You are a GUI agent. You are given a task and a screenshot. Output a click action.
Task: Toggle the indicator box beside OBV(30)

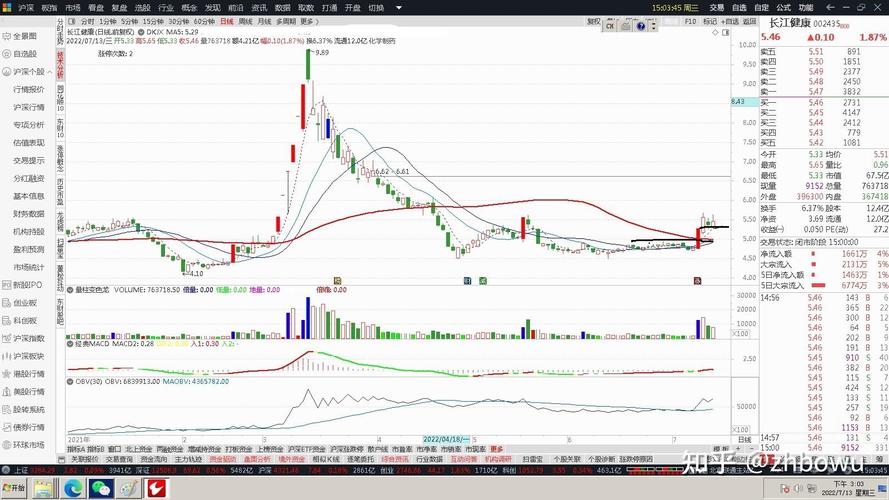point(72,381)
